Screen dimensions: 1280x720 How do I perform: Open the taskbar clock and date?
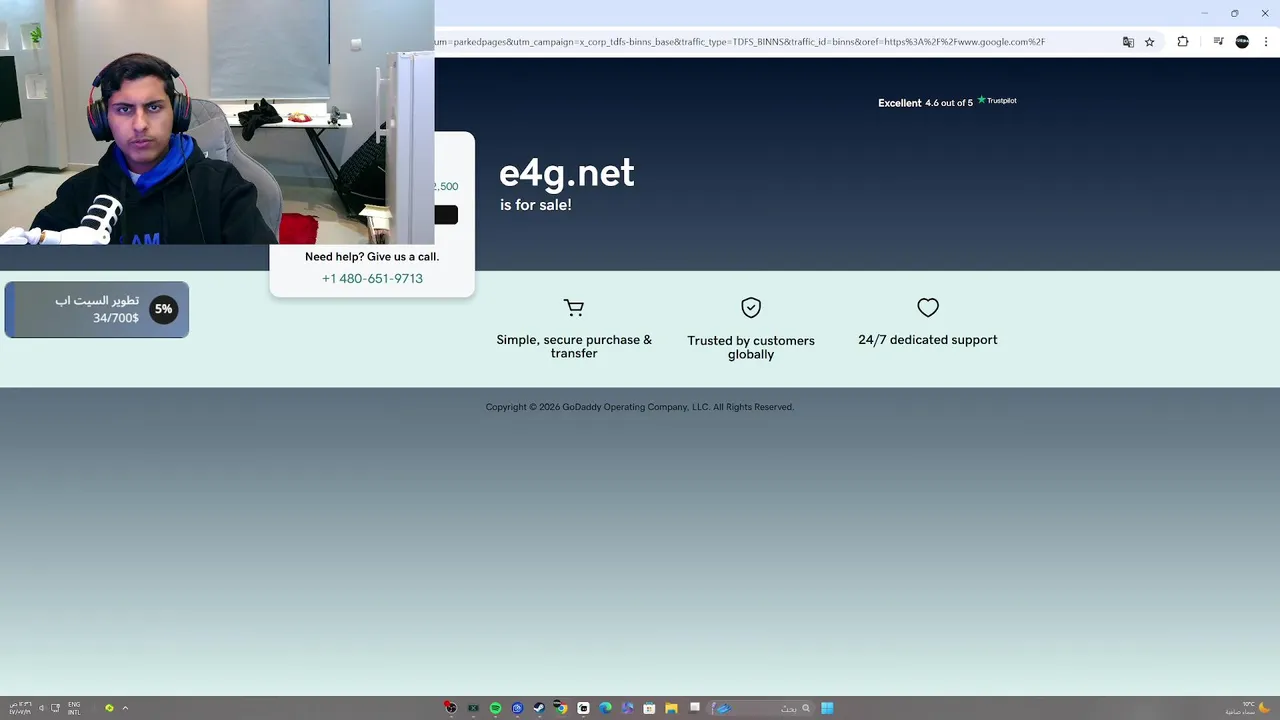[x=20, y=708]
